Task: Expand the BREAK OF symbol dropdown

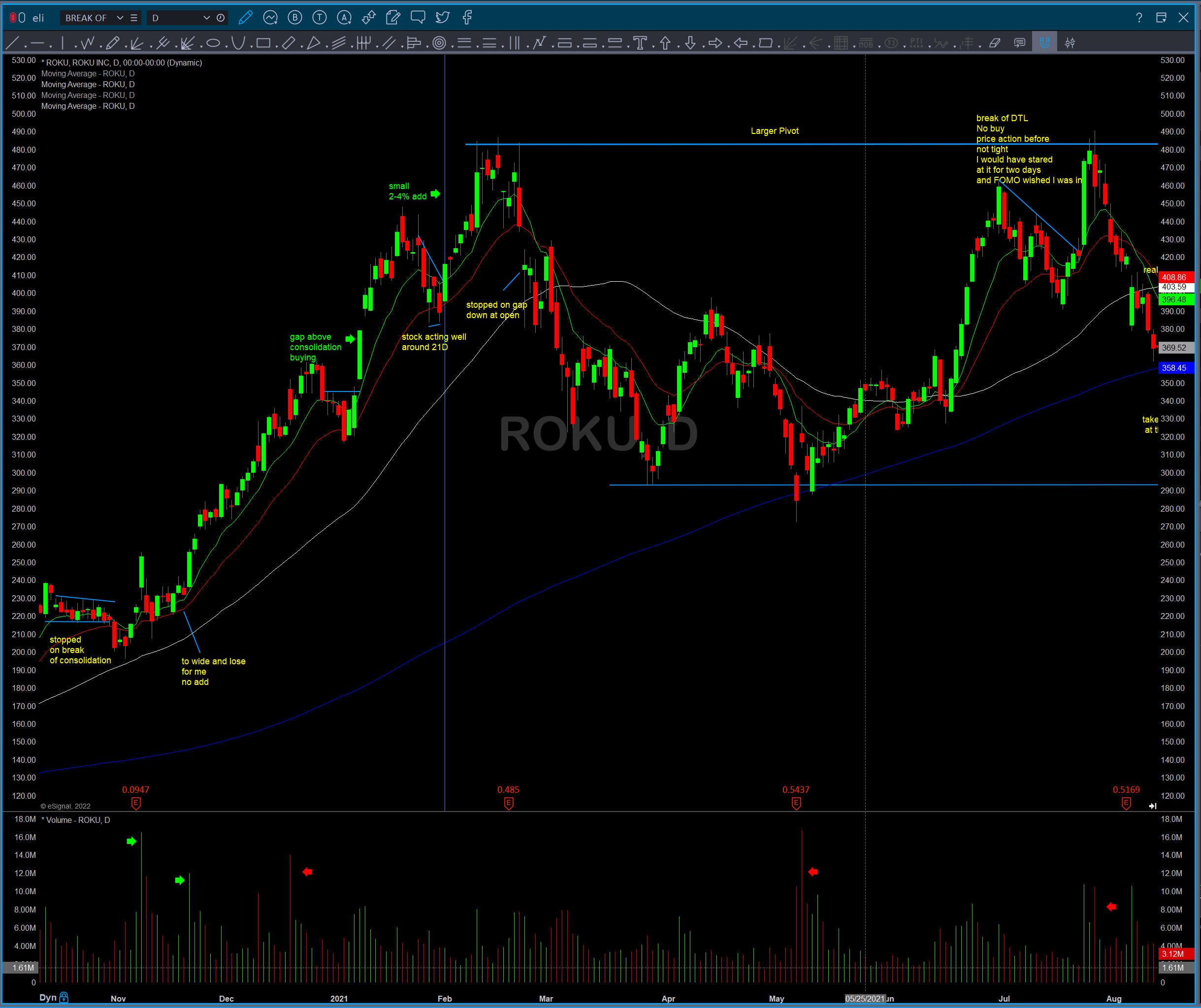Action: click(120, 18)
